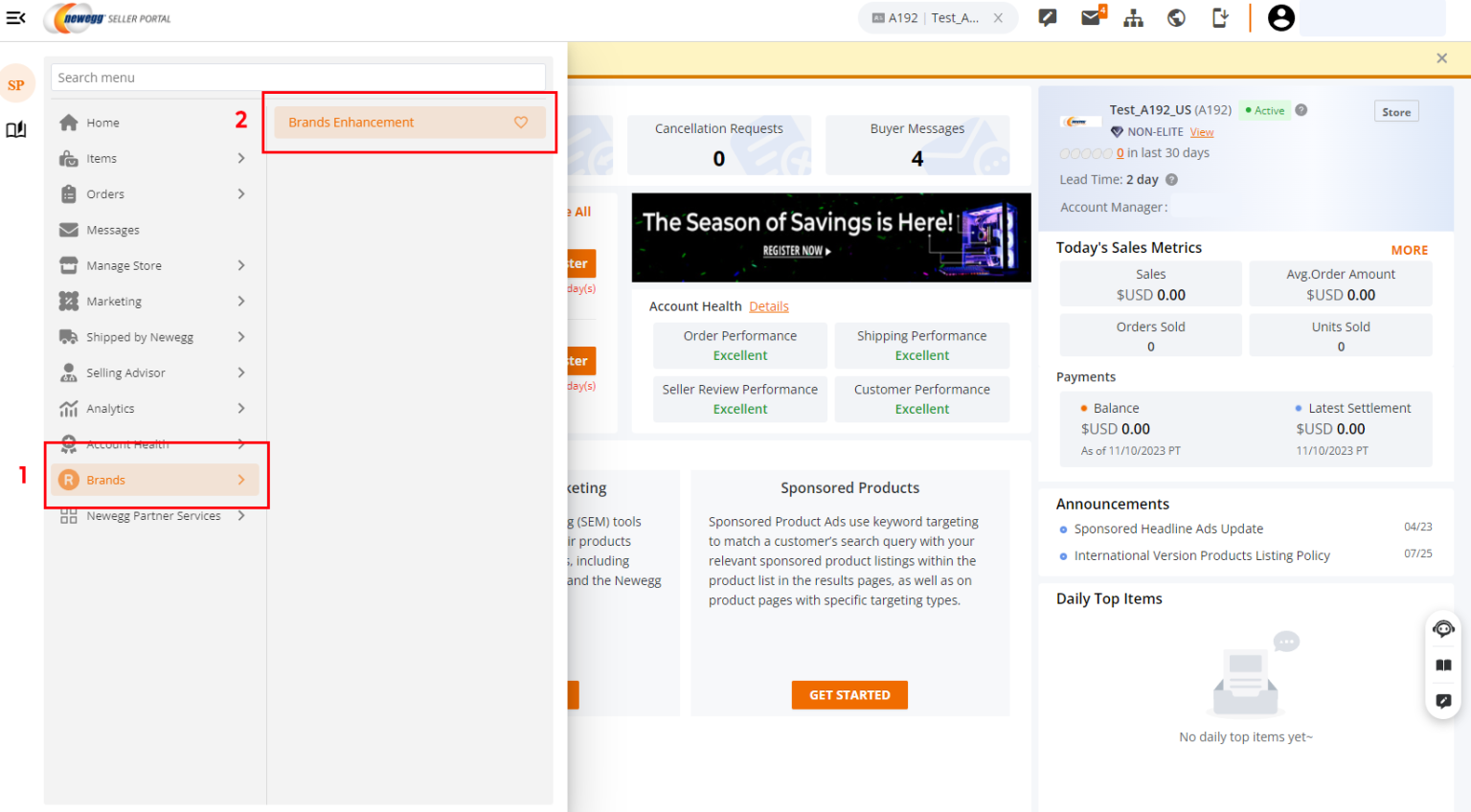Image resolution: width=1471 pixels, height=812 pixels.
Task: Open the mail messages icon in header
Action: click(1091, 18)
